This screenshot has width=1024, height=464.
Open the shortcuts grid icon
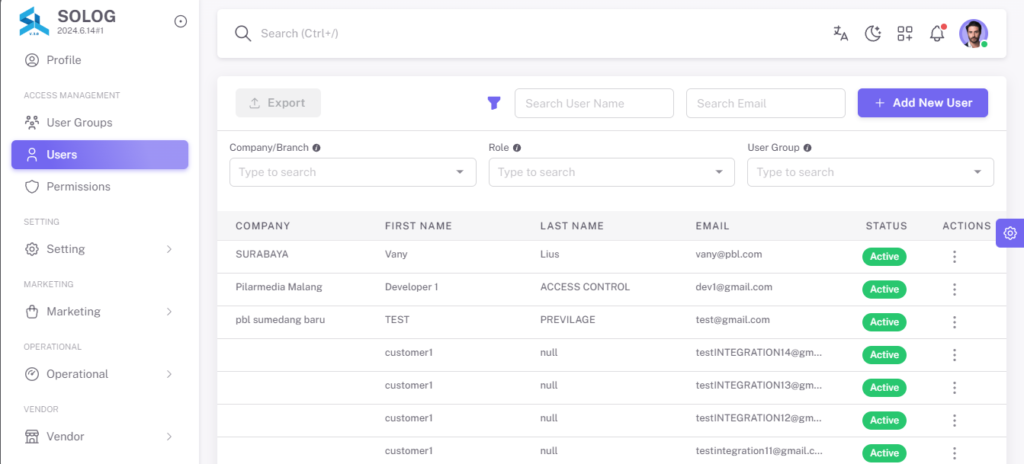[x=905, y=33]
